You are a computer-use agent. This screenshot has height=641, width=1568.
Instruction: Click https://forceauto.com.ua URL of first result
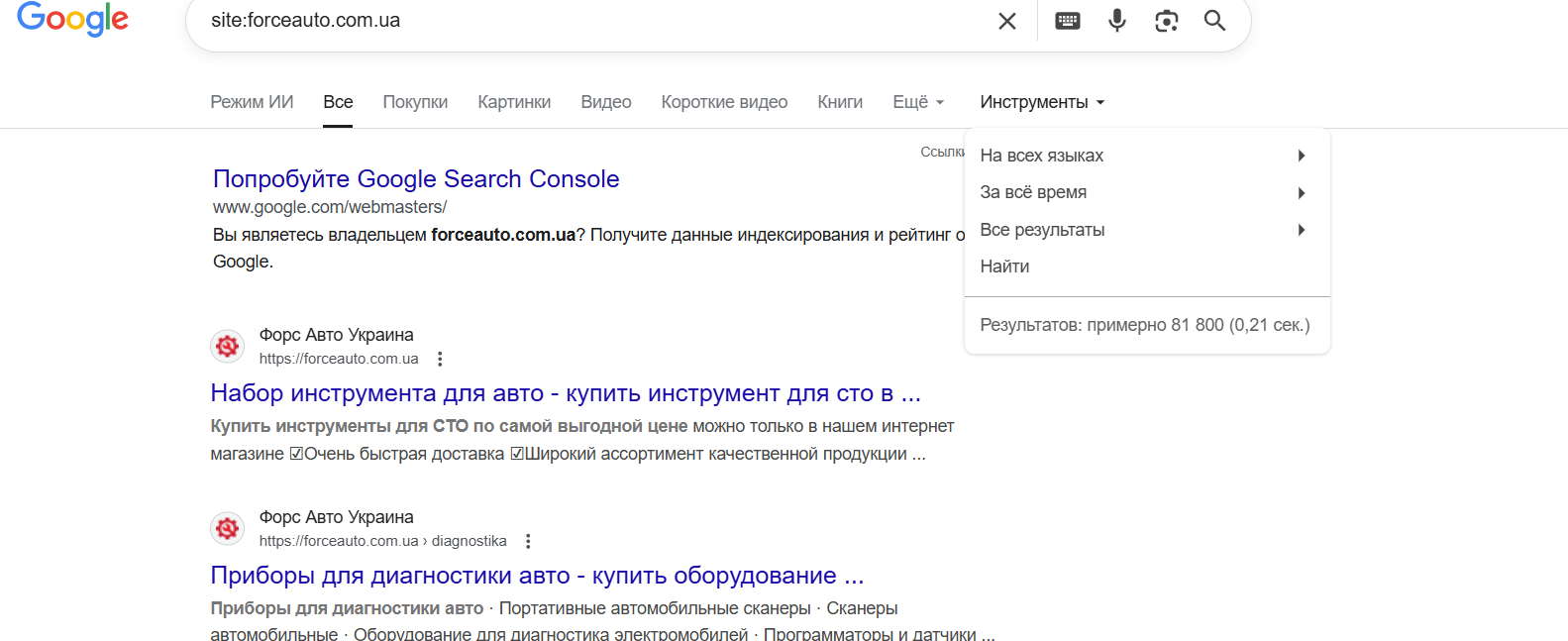point(339,359)
